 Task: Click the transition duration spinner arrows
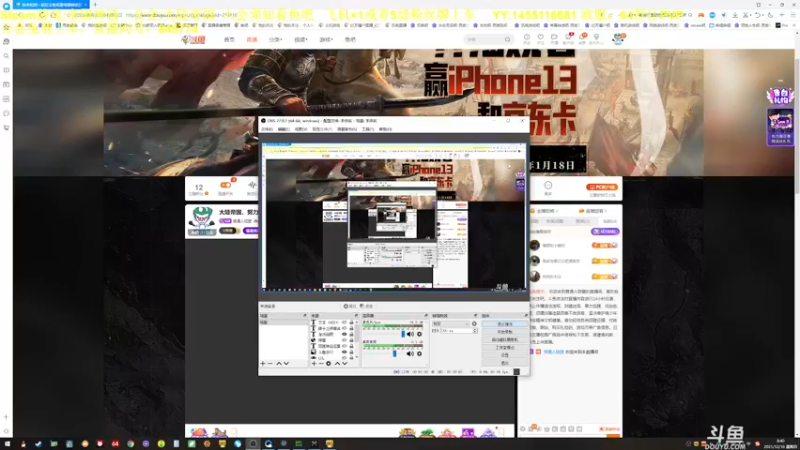coord(475,331)
